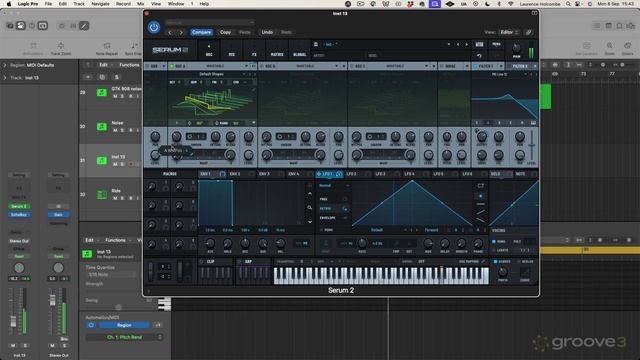This screenshot has width=640, height=360.
Task: Go to next preset setting arrow
Action: [181, 32]
